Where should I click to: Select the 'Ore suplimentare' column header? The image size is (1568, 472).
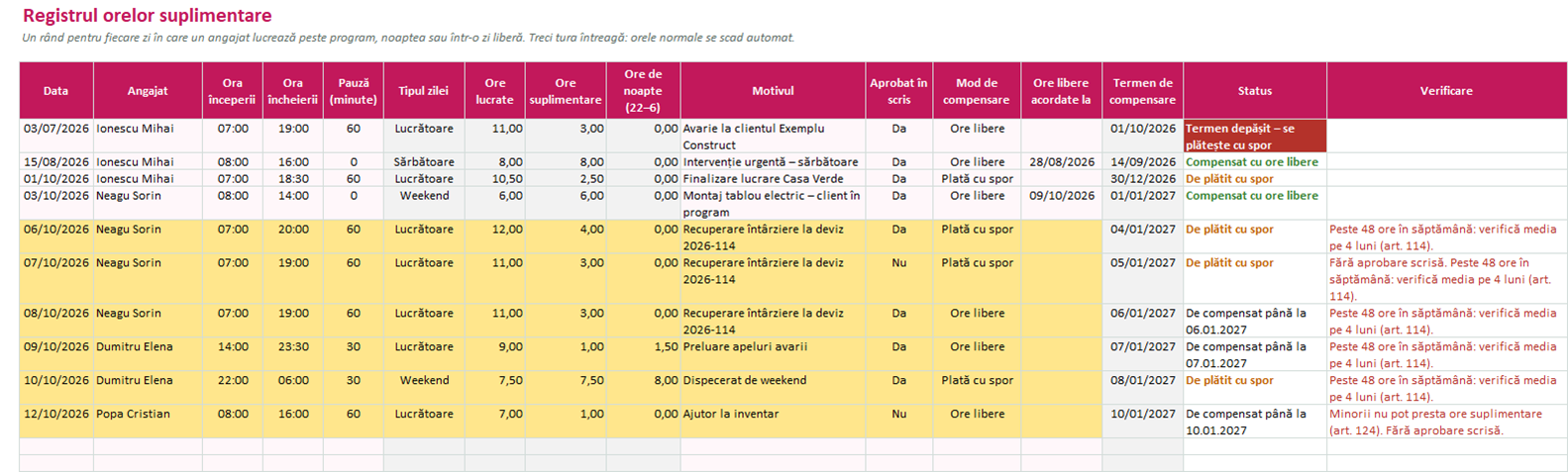click(x=566, y=91)
